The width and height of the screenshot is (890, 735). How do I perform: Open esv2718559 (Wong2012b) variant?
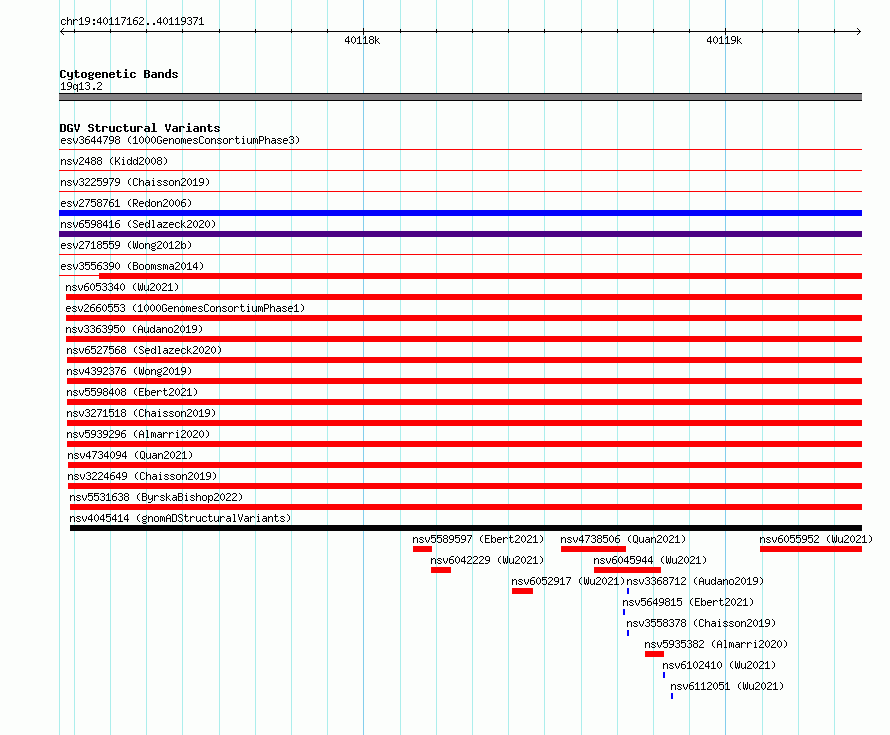pyautogui.click(x=126, y=245)
